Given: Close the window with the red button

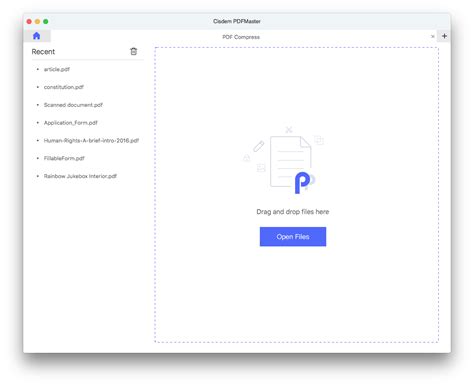Looking at the screenshot, I should pos(29,21).
